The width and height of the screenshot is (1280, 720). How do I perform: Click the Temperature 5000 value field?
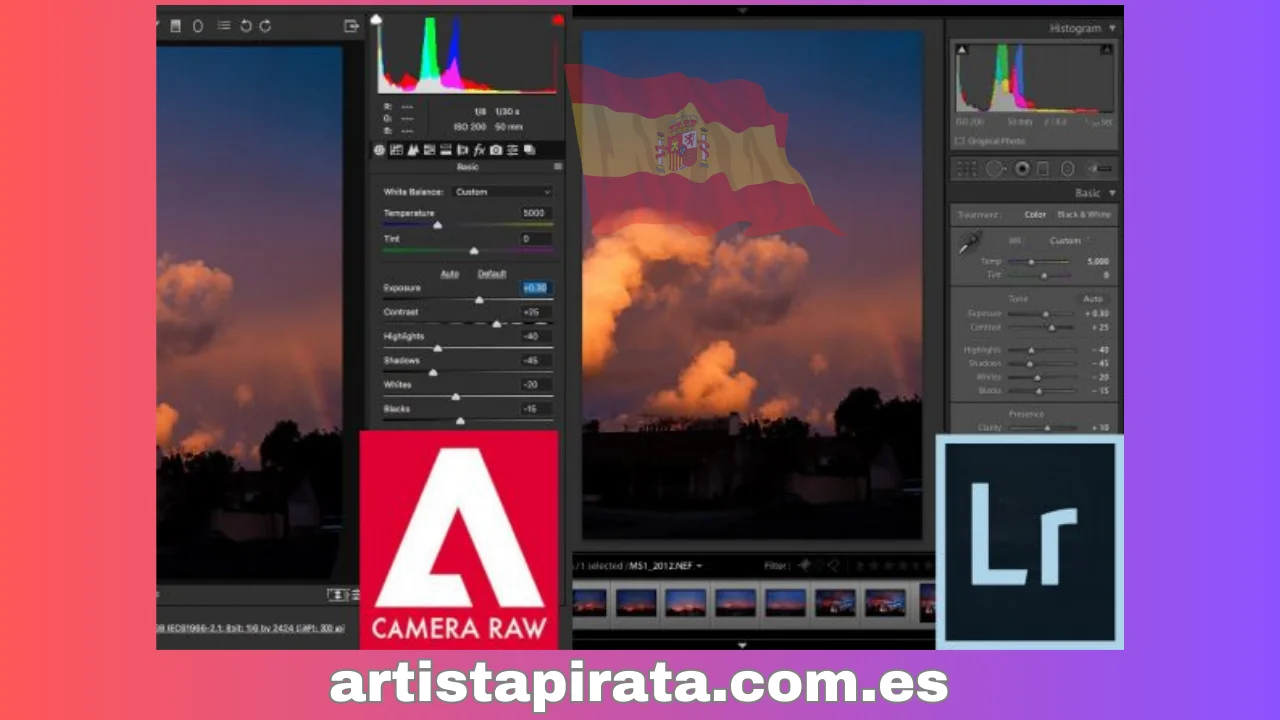[x=536, y=213]
